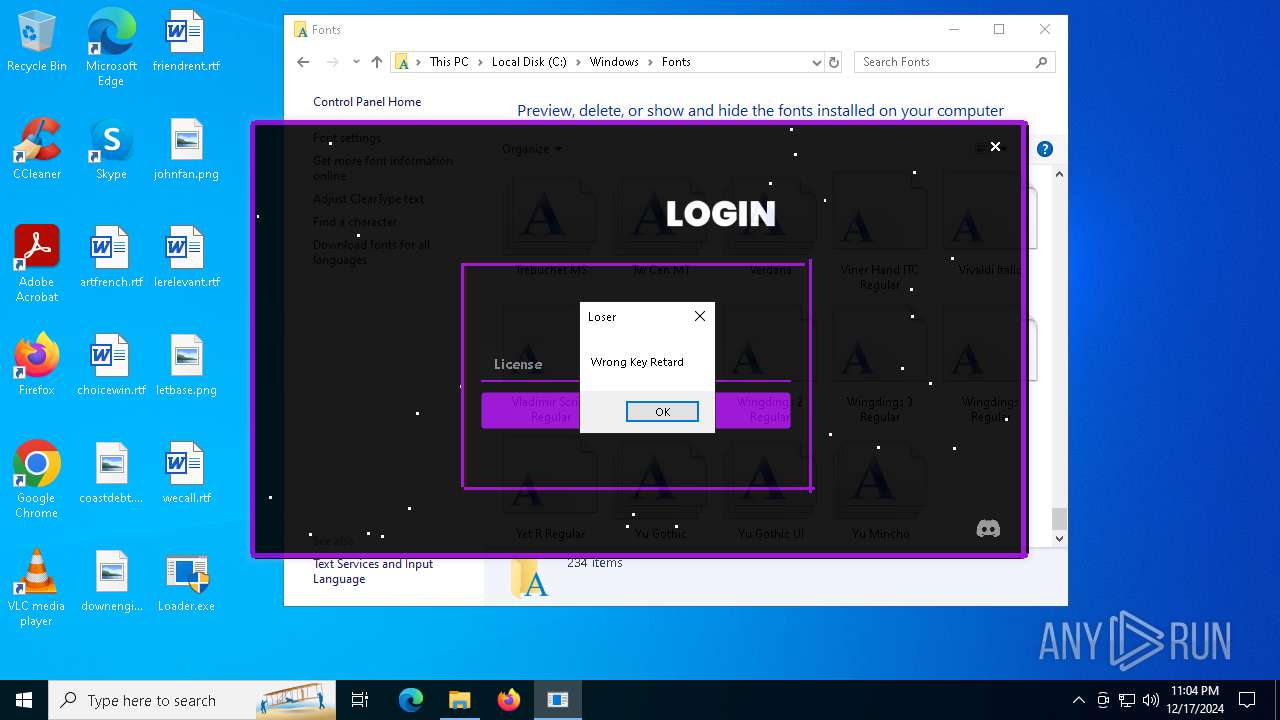Select Windows breadcrumb in address bar
This screenshot has width=1280, height=720.
coord(614,62)
